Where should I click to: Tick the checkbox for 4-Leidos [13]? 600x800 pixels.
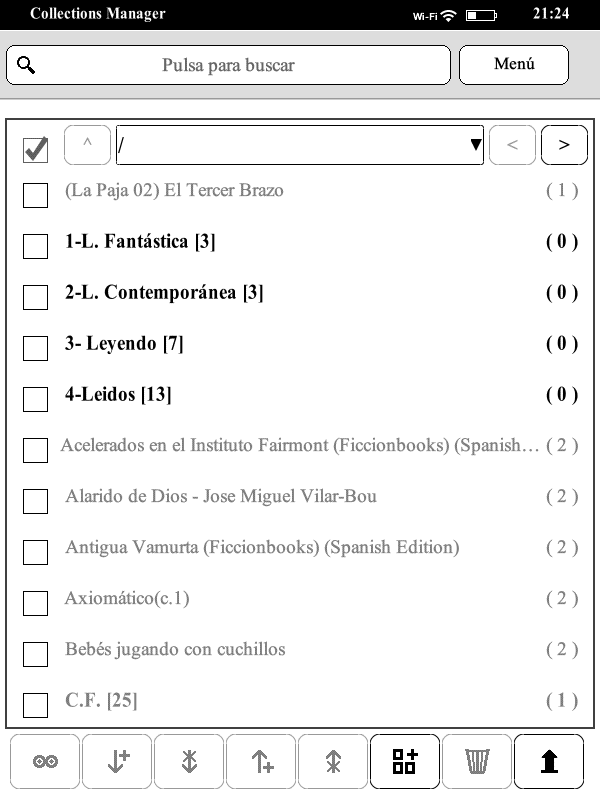coord(35,398)
